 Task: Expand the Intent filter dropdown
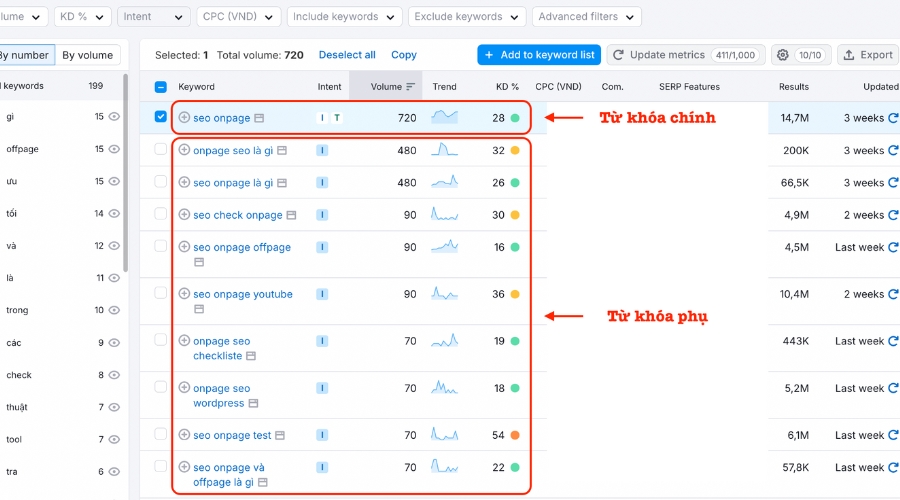[153, 17]
